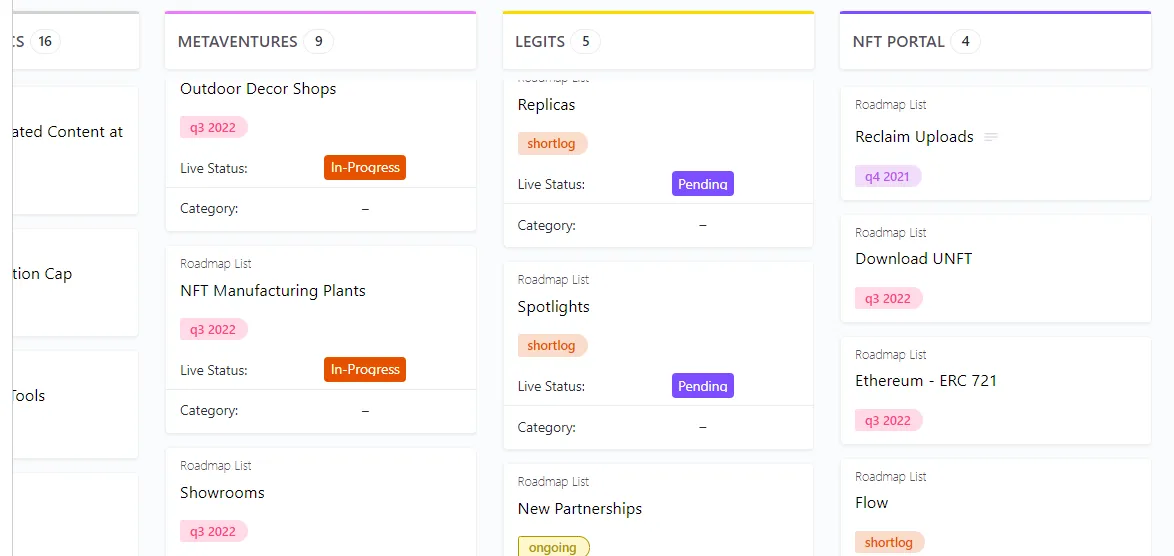Click the METAVENTURES count badge 9
1174x556 pixels.
tap(318, 41)
